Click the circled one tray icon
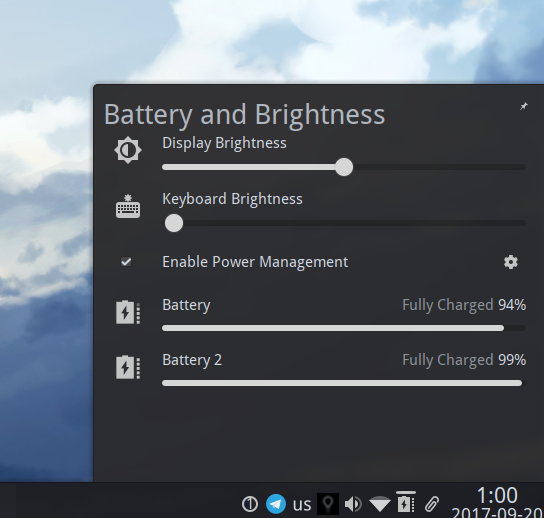The width and height of the screenshot is (544, 518). point(250,504)
